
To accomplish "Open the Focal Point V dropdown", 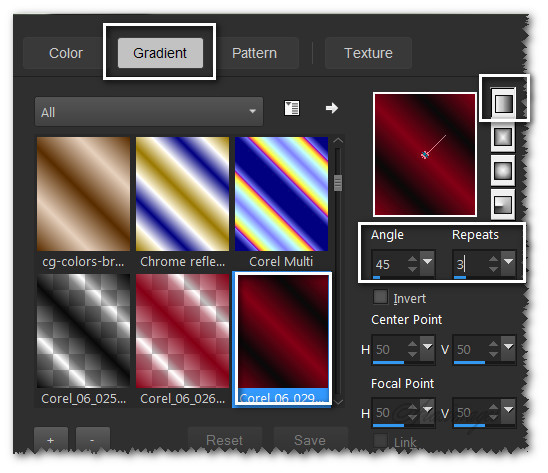I will point(508,411).
